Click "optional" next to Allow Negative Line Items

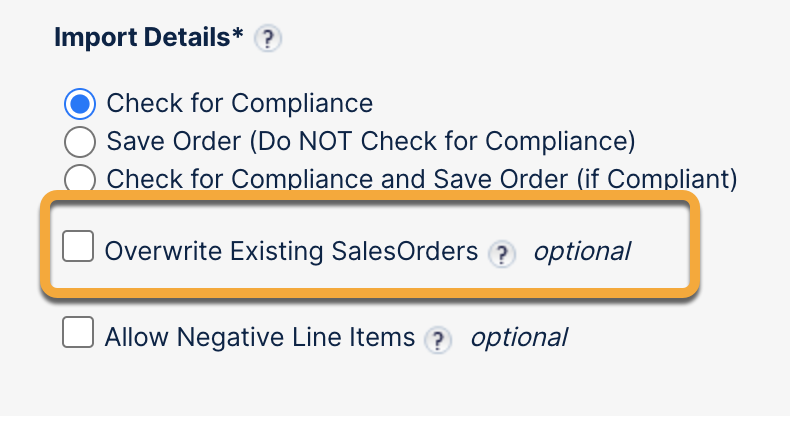(519, 338)
